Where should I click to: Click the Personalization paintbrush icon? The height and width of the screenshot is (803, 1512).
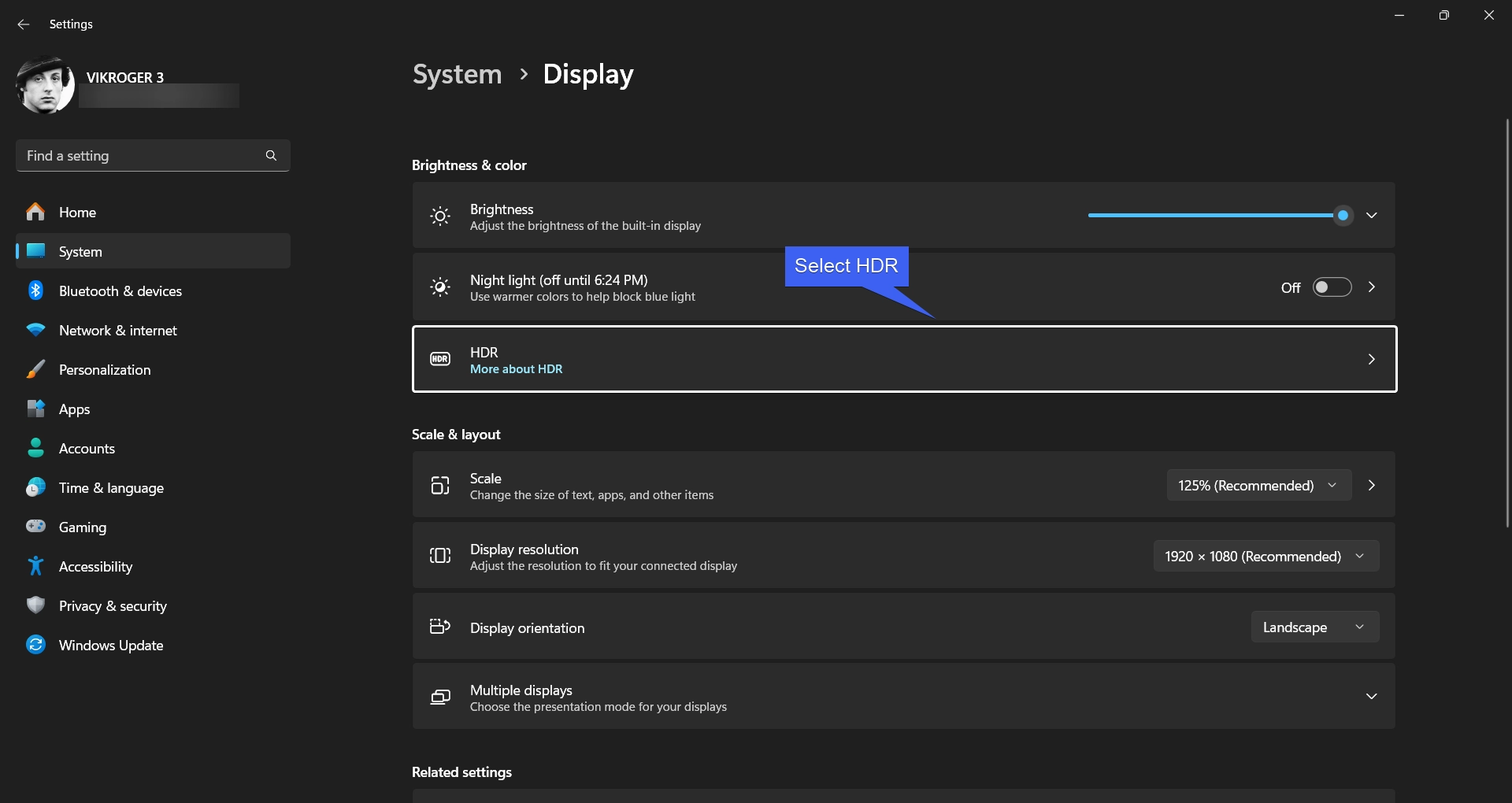point(35,369)
